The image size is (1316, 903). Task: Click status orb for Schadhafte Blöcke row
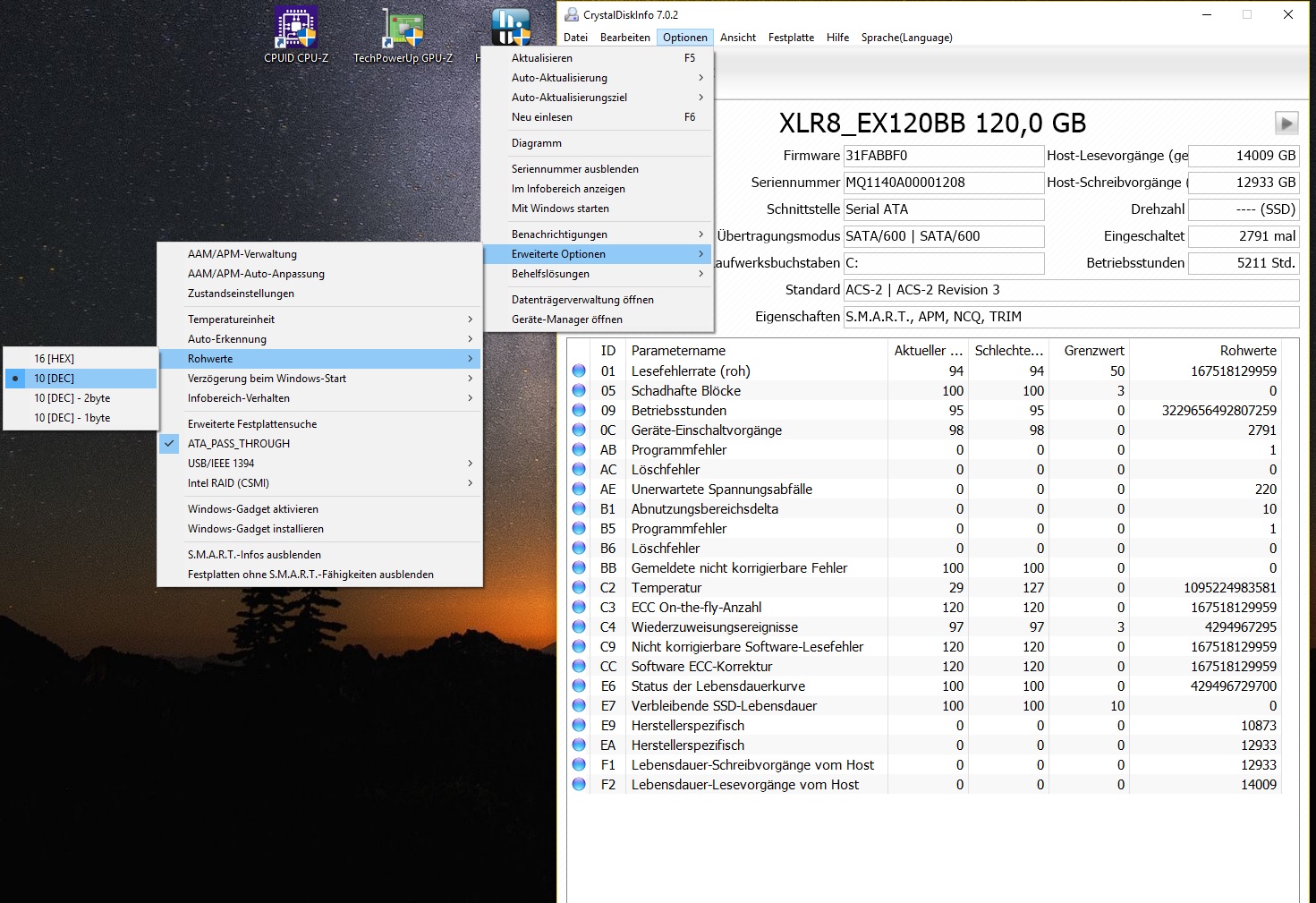point(579,390)
